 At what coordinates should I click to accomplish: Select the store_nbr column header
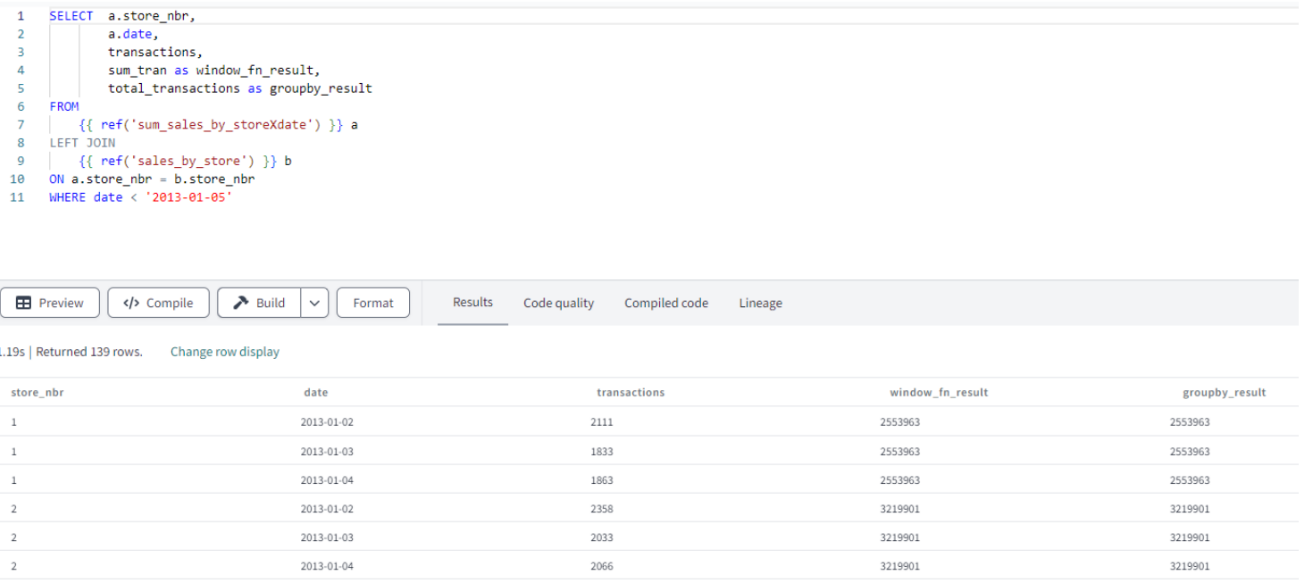[37, 393]
